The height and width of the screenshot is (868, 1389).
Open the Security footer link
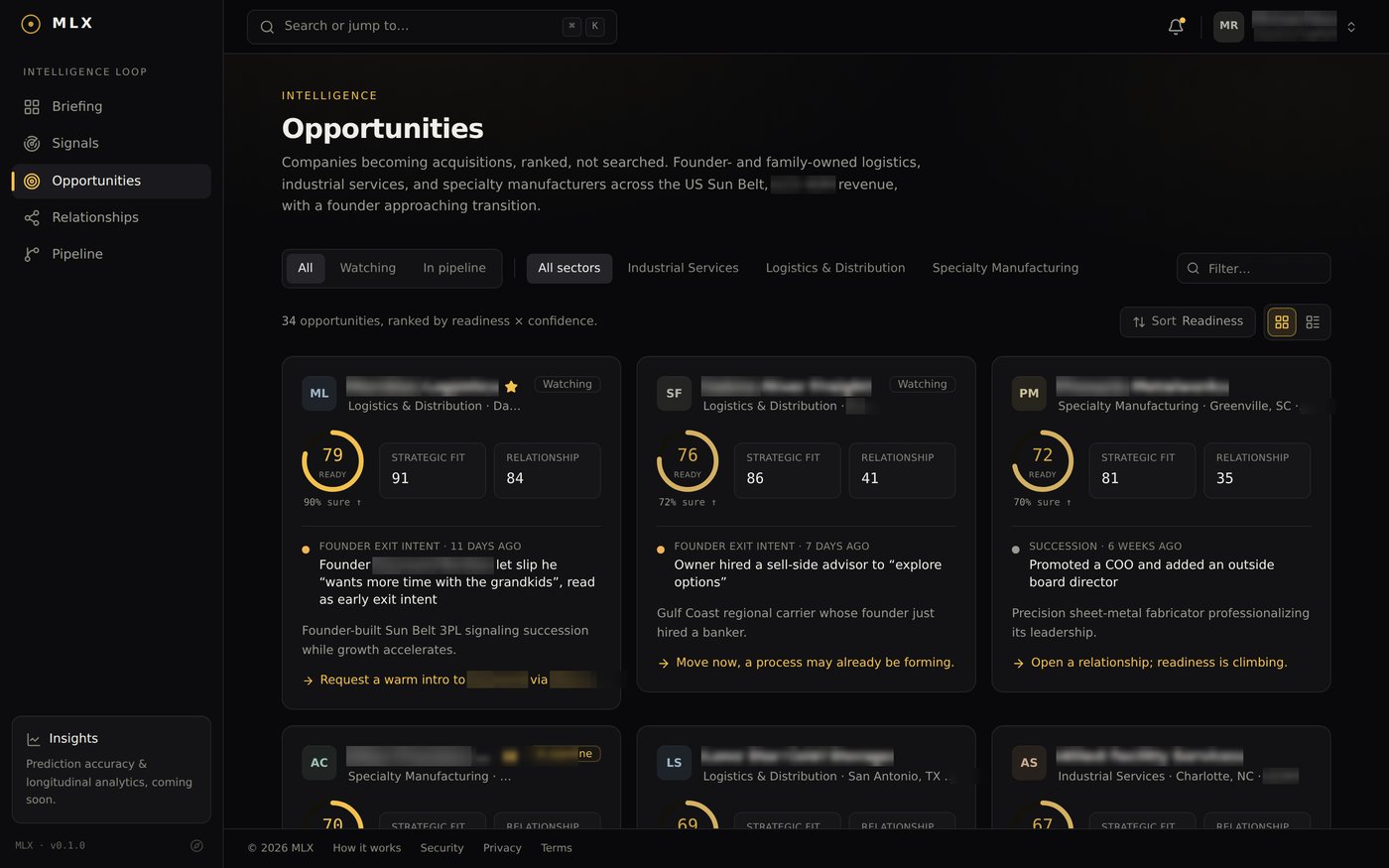pyautogui.click(x=442, y=849)
